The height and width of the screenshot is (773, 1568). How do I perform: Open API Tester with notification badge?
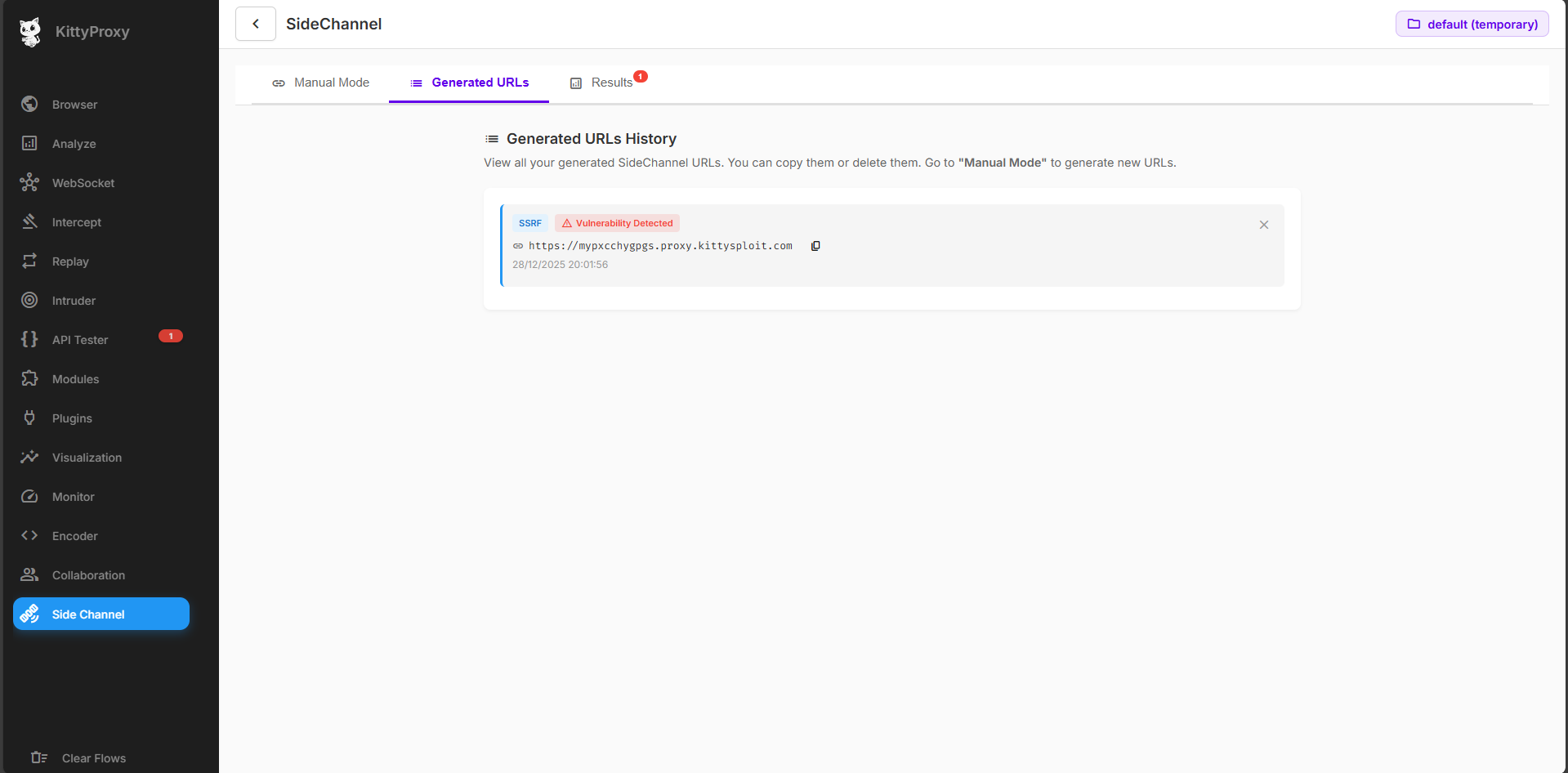pos(78,339)
